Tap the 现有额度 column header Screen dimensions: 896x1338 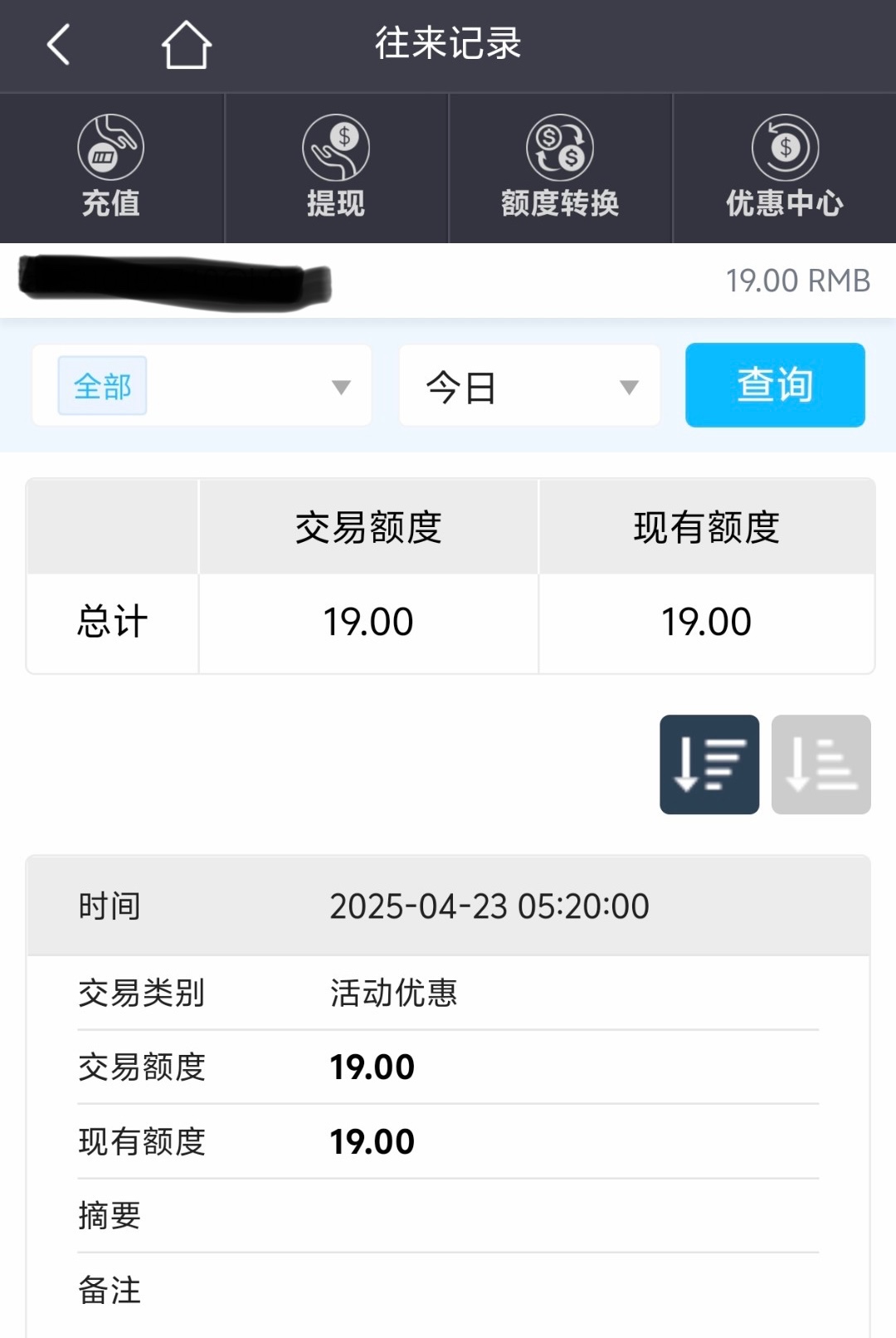pyautogui.click(x=707, y=528)
